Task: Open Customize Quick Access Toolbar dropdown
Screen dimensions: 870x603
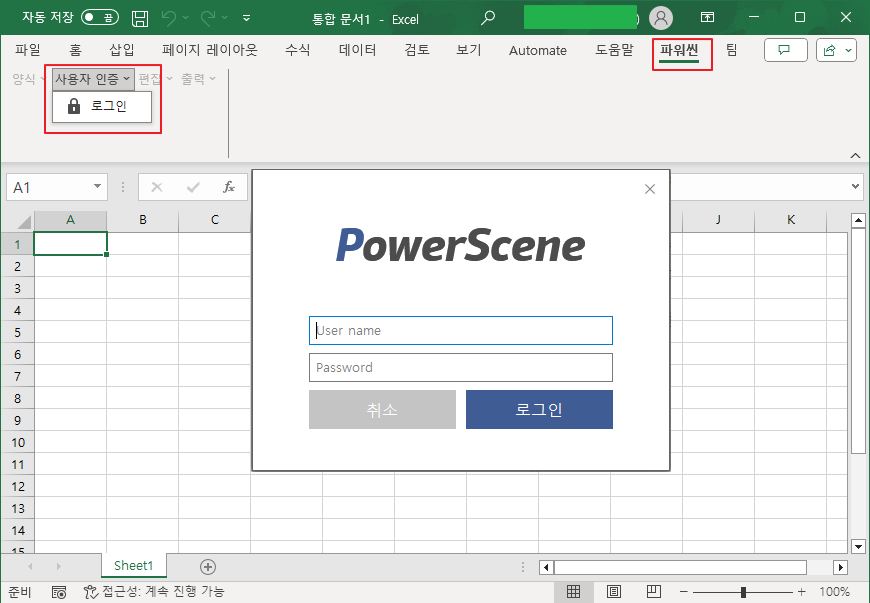Action: tap(246, 18)
